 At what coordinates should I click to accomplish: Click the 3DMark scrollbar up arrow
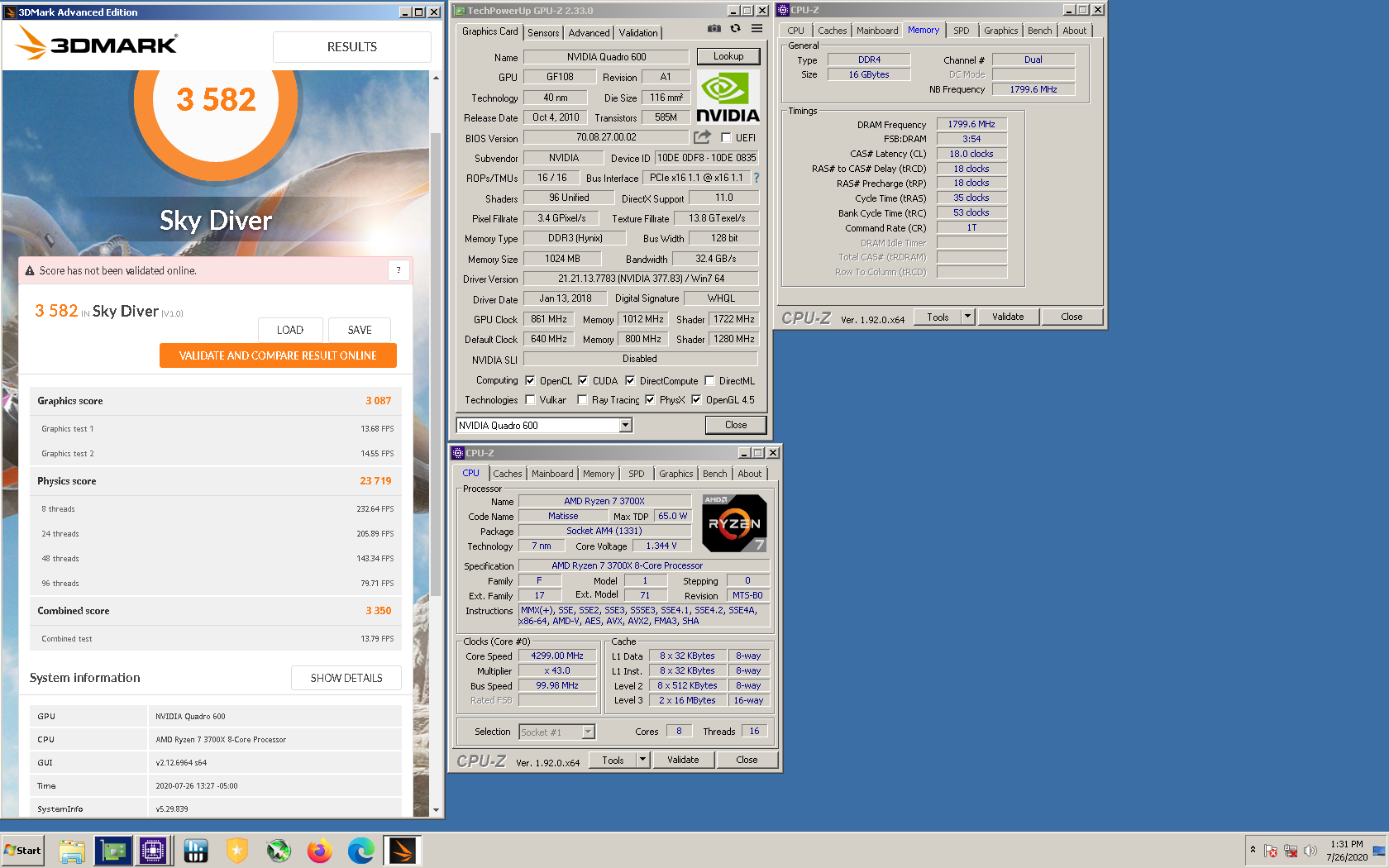click(x=436, y=78)
